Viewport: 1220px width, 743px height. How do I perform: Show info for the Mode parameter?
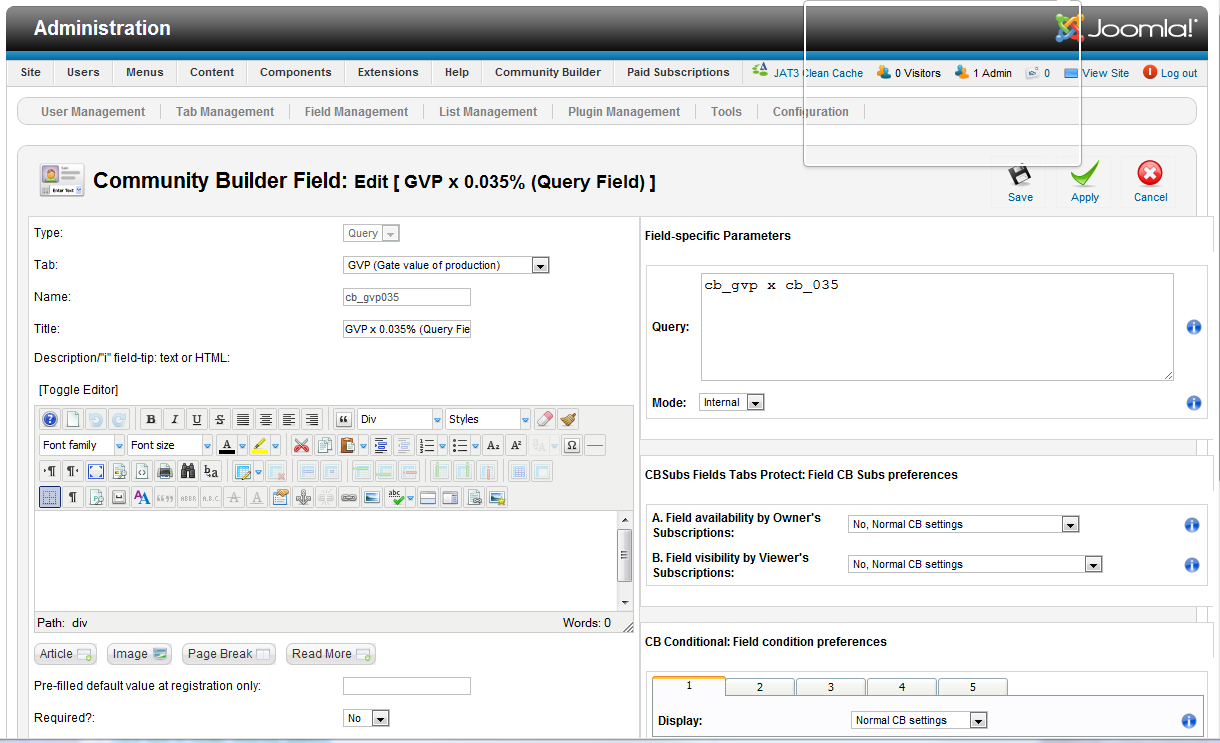(x=1193, y=403)
